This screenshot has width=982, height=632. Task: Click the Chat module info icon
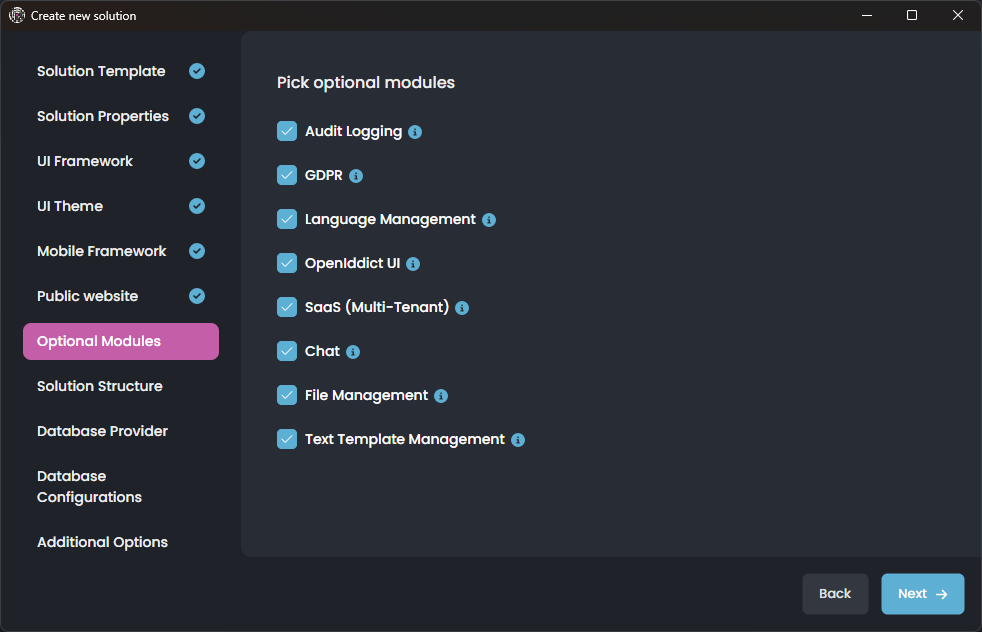[353, 352]
